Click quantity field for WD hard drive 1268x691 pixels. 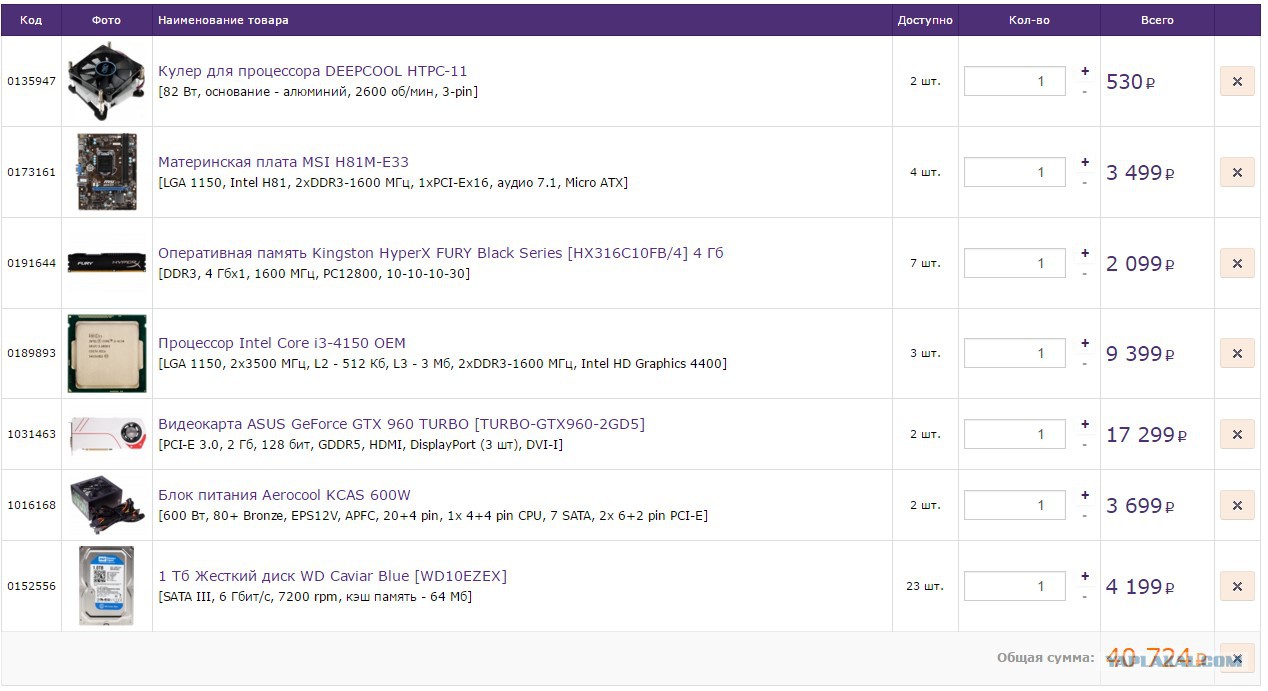pos(1014,586)
